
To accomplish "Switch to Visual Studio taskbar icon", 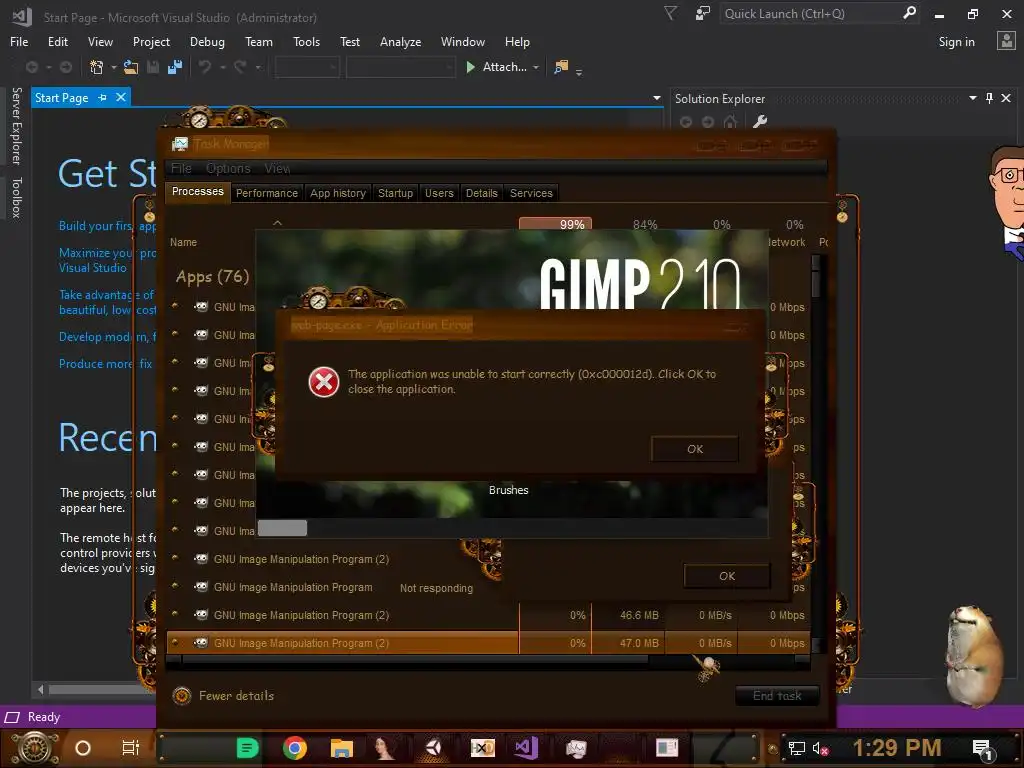I will point(526,748).
